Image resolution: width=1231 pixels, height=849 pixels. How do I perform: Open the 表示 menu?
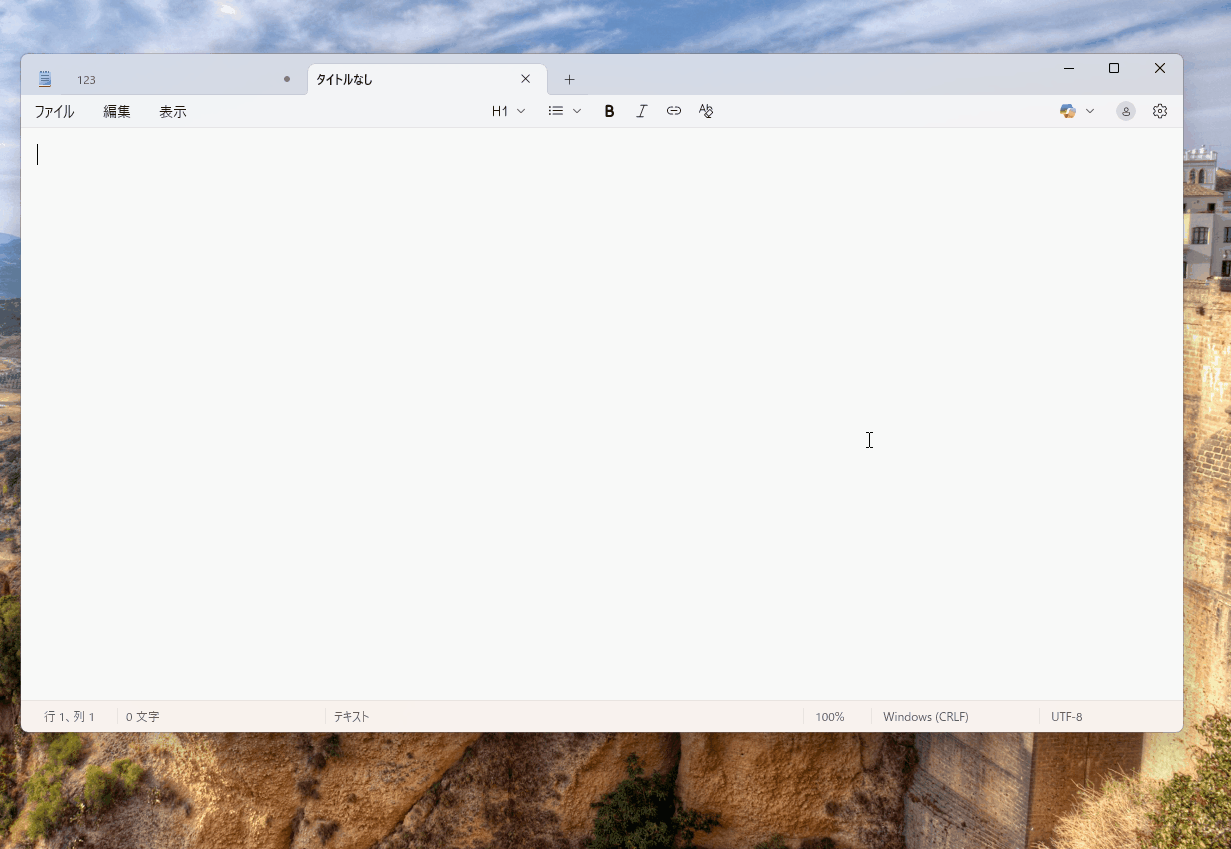click(x=173, y=112)
